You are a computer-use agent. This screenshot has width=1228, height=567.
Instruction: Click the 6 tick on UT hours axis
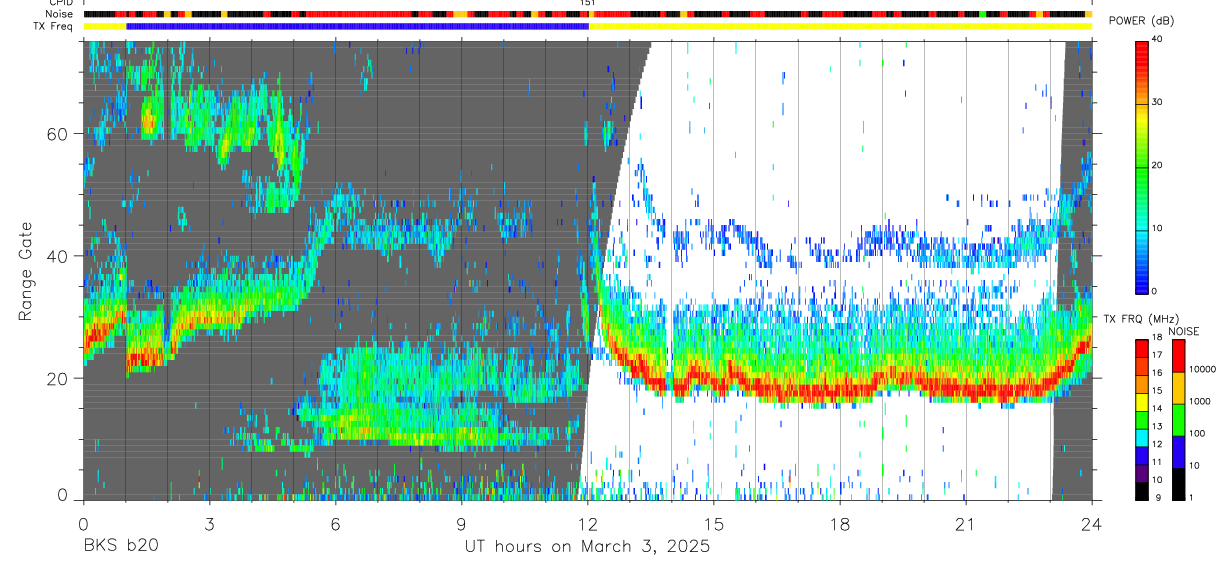(335, 524)
